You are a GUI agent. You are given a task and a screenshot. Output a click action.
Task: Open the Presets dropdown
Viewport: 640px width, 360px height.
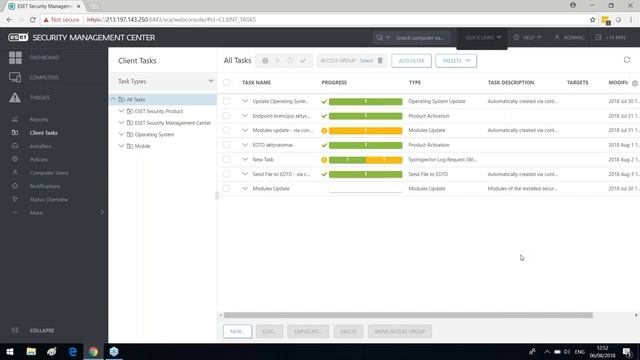[x=456, y=60]
